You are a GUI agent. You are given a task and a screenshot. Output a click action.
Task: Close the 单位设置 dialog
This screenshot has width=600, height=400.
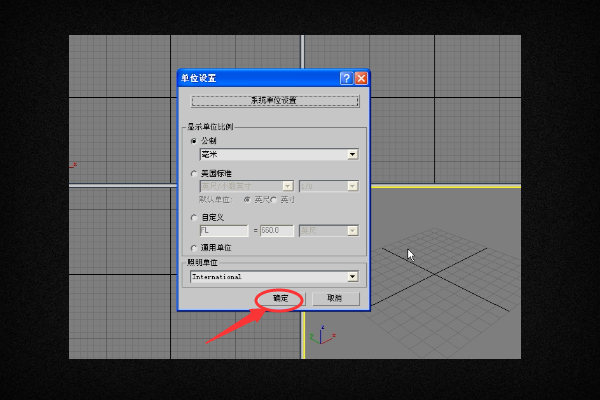point(361,78)
